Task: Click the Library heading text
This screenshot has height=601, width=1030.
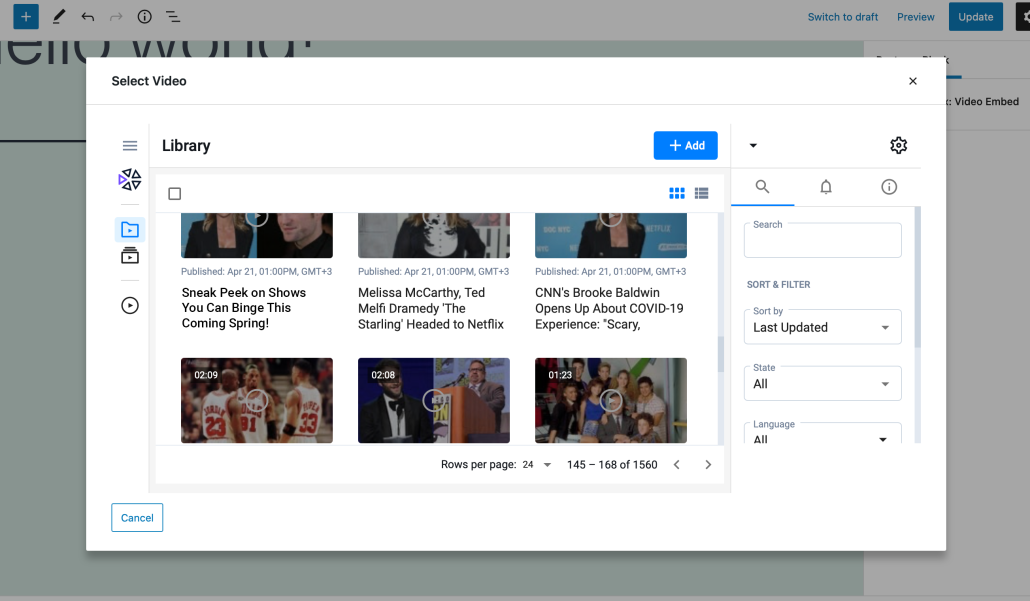Action: [186, 146]
